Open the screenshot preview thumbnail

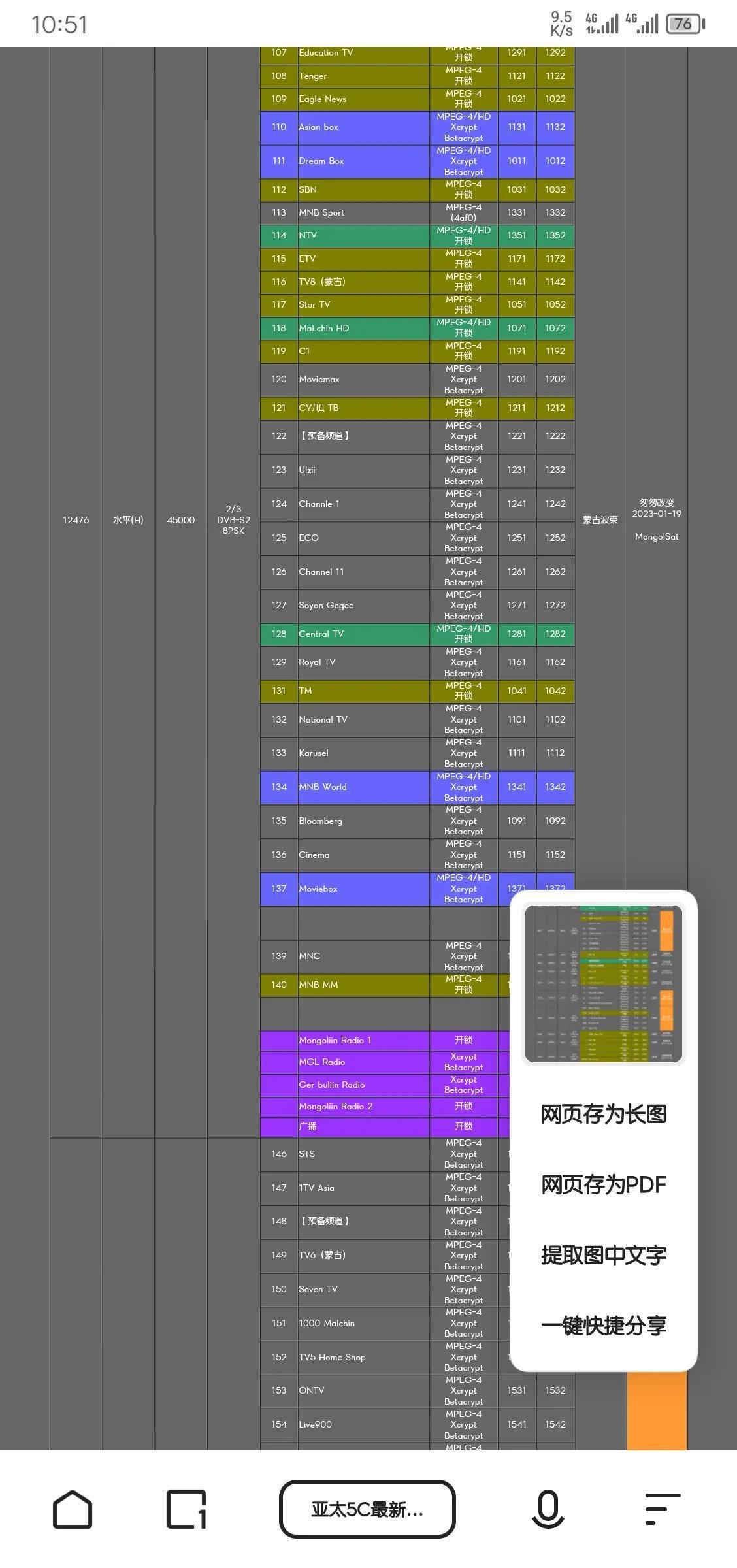pos(603,983)
